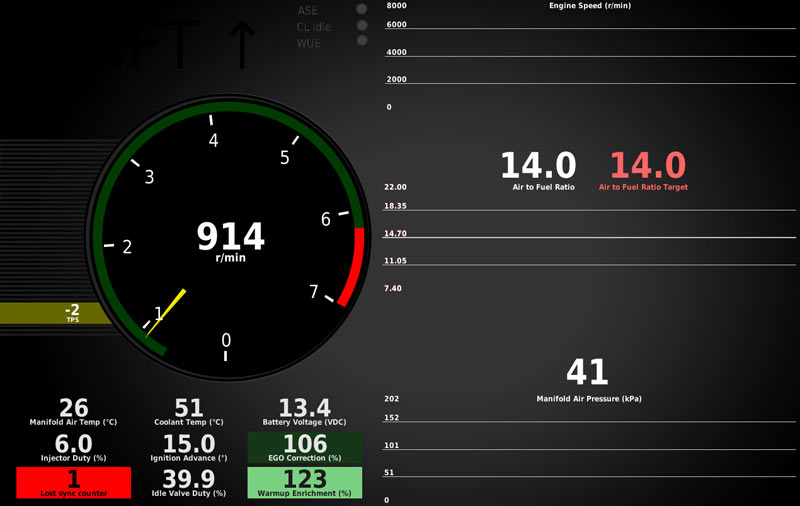Select the Injector Duty value
Image resolution: width=800 pixels, height=506 pixels.
[x=73, y=444]
